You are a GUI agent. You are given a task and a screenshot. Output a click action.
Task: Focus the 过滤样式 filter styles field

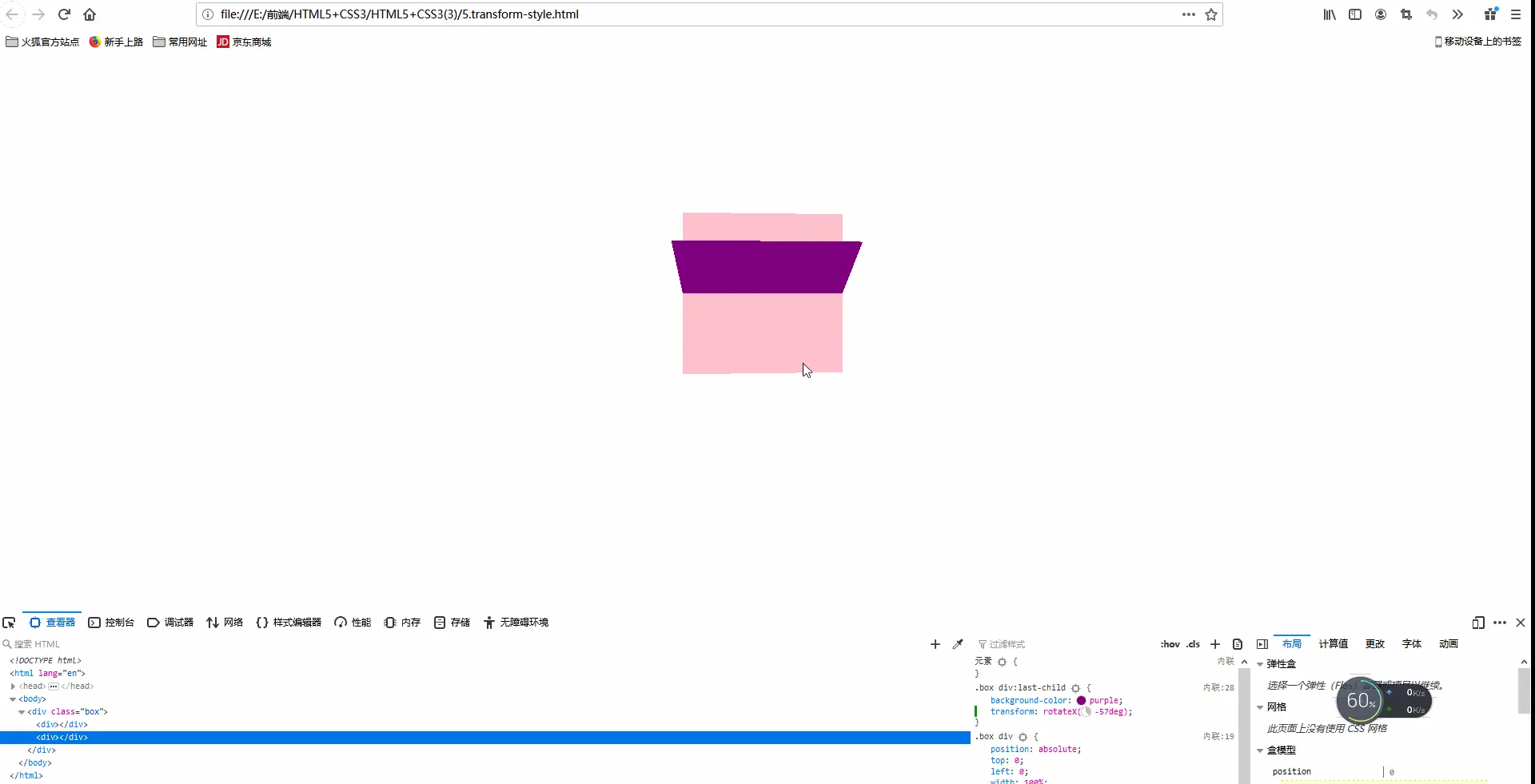(x=1063, y=644)
